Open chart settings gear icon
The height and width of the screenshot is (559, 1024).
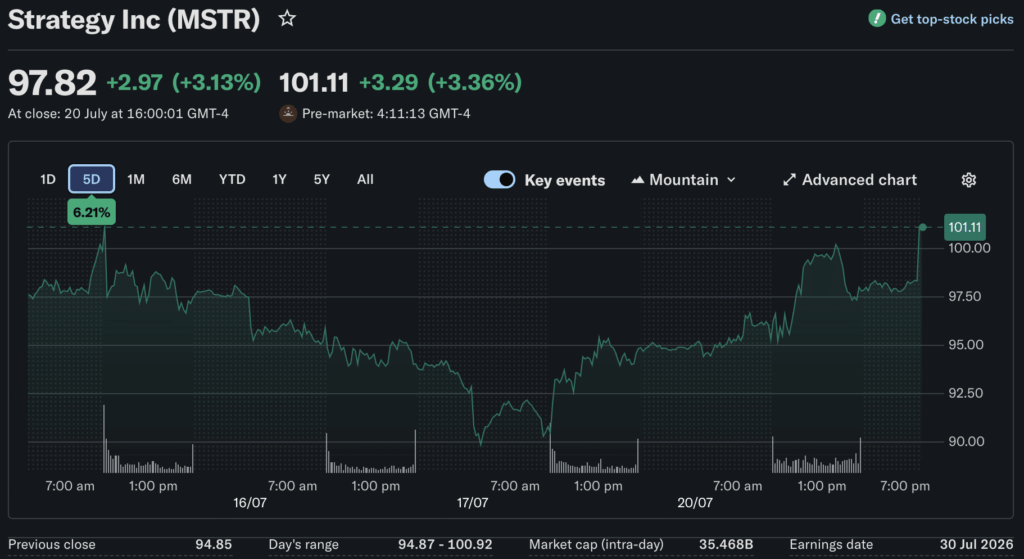[968, 180]
